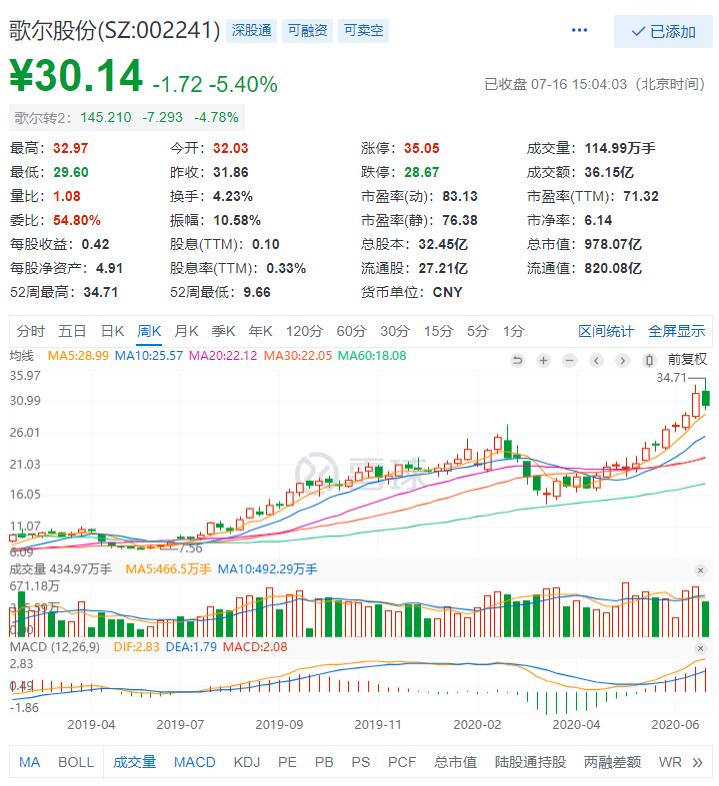The width and height of the screenshot is (719, 786).
Task: Click the 可融资 tag
Action: tap(307, 31)
